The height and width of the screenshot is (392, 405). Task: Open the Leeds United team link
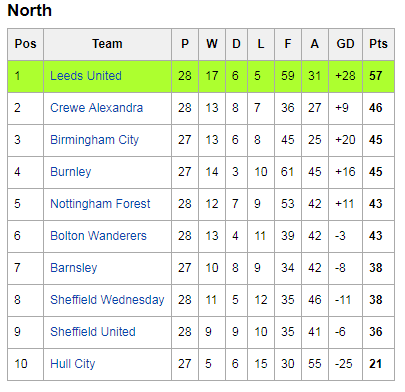tap(86, 76)
